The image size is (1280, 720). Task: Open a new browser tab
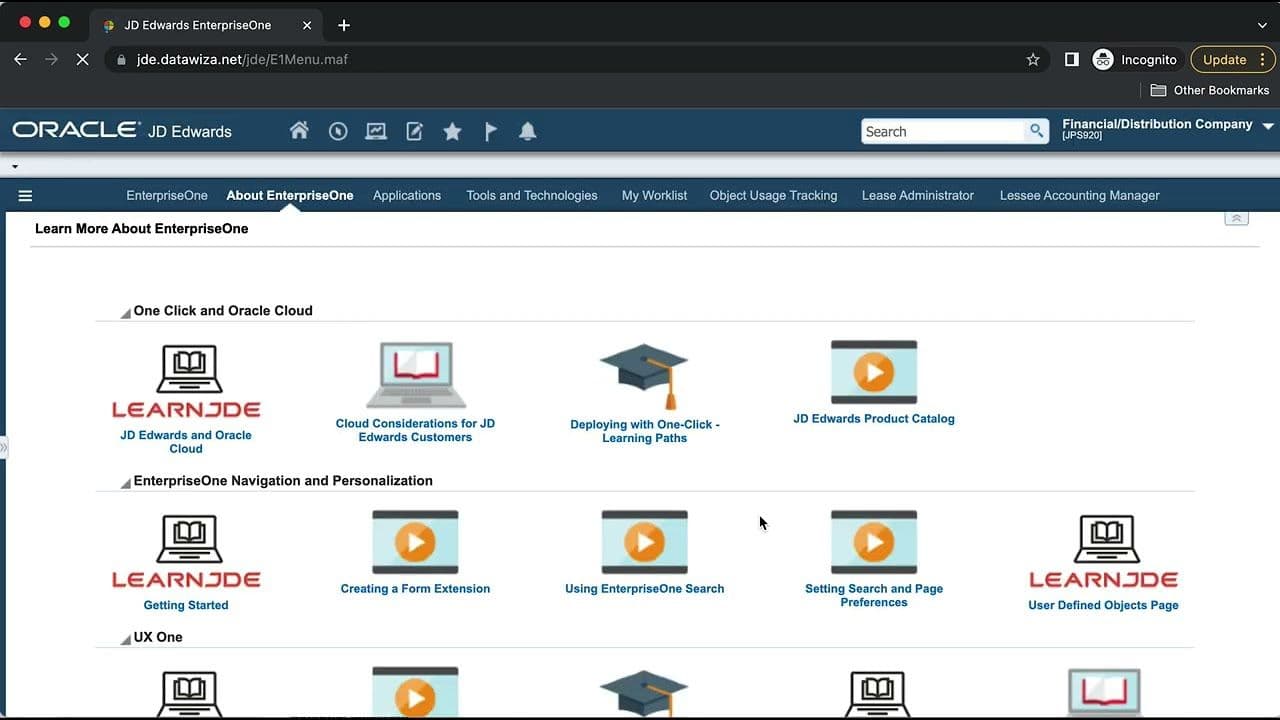point(344,25)
